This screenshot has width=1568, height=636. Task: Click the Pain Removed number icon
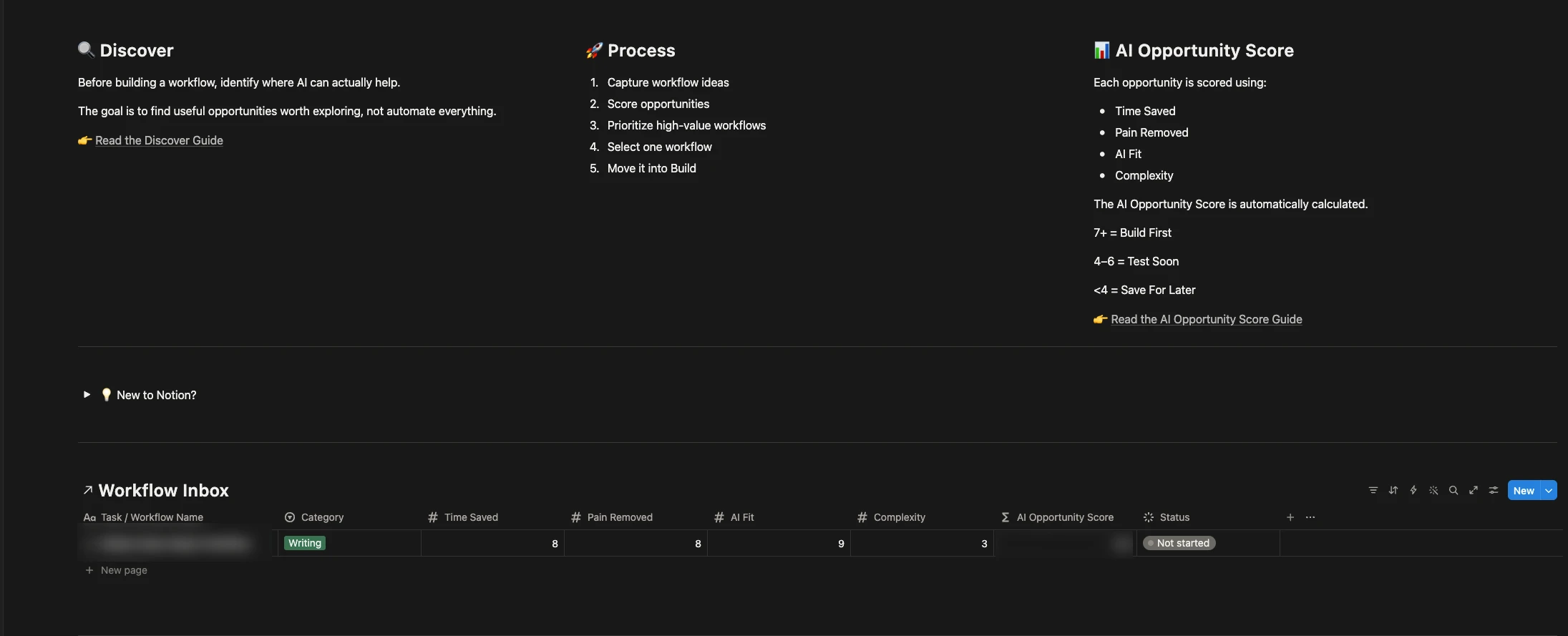pos(576,517)
